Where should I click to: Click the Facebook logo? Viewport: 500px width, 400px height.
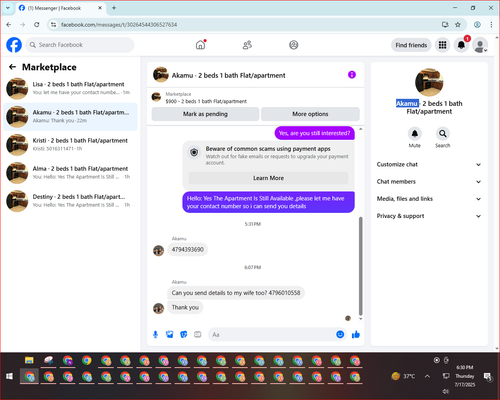pyautogui.click(x=14, y=45)
